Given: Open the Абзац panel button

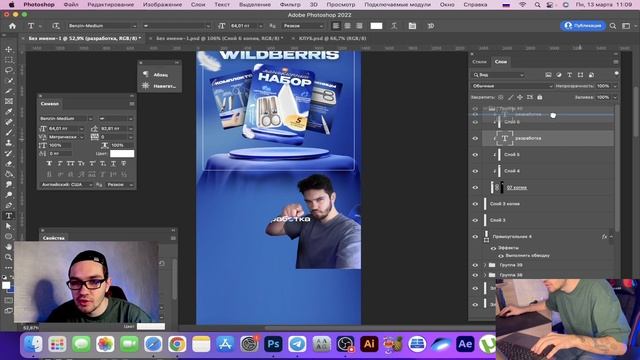Looking at the screenshot, I should [160, 75].
